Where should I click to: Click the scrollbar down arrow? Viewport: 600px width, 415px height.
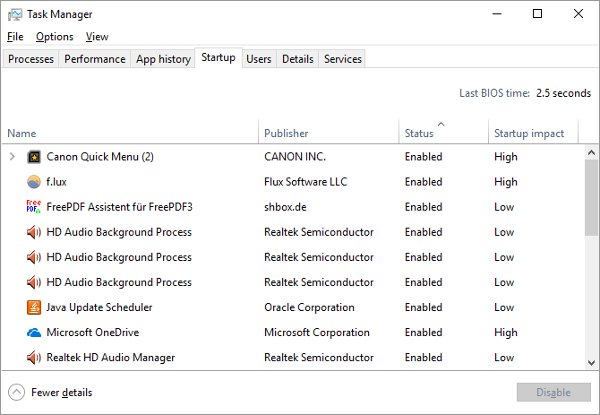(x=591, y=362)
